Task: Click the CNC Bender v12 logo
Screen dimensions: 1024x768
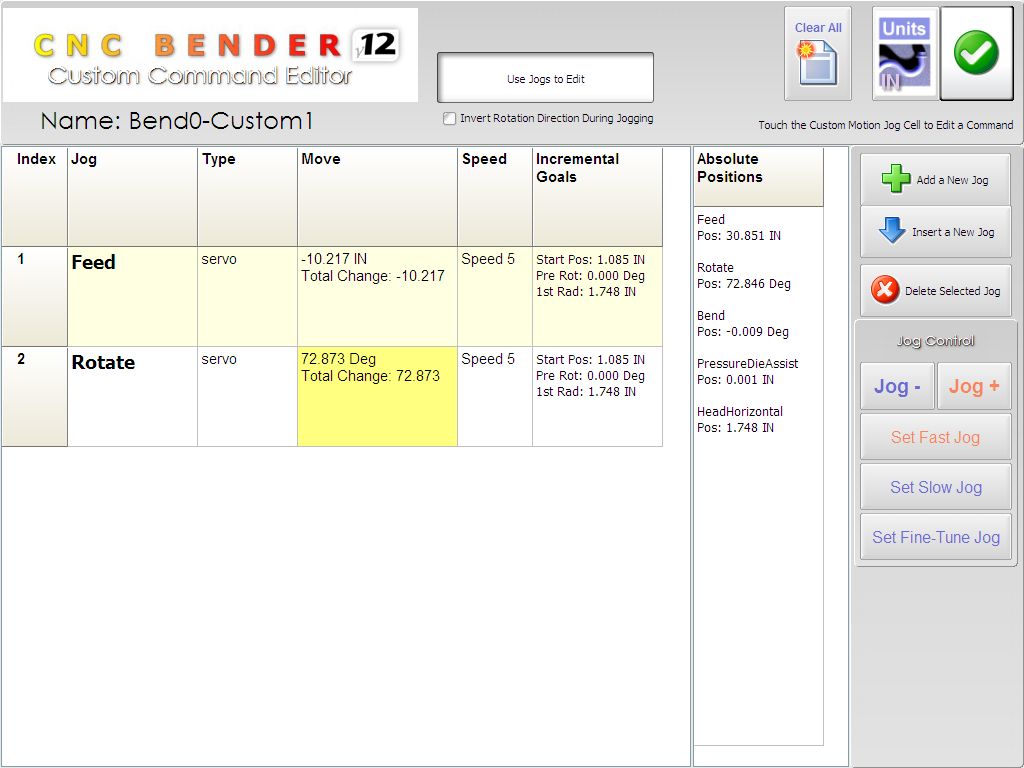Action: pos(210,56)
